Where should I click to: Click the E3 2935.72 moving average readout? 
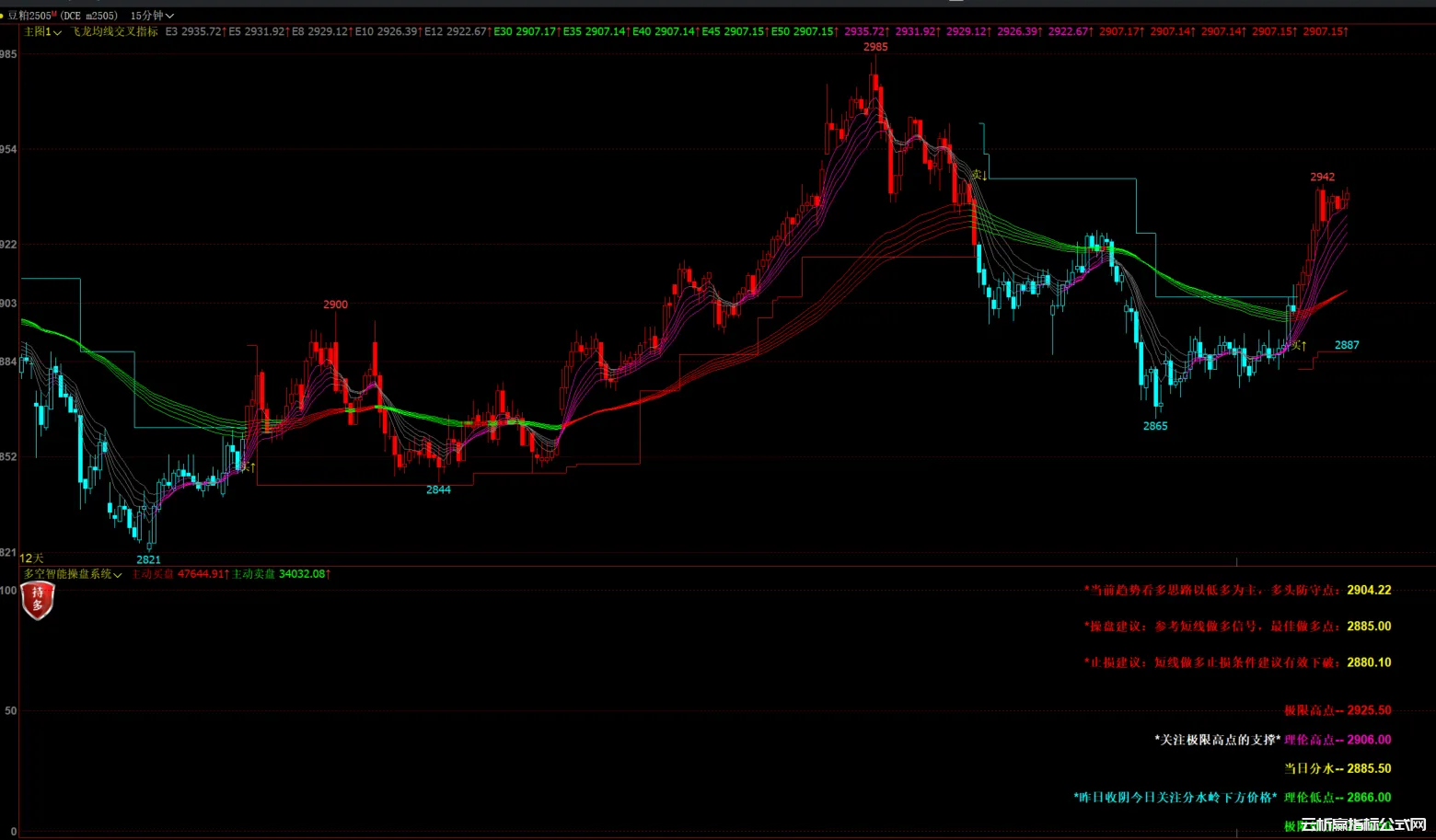point(194,32)
